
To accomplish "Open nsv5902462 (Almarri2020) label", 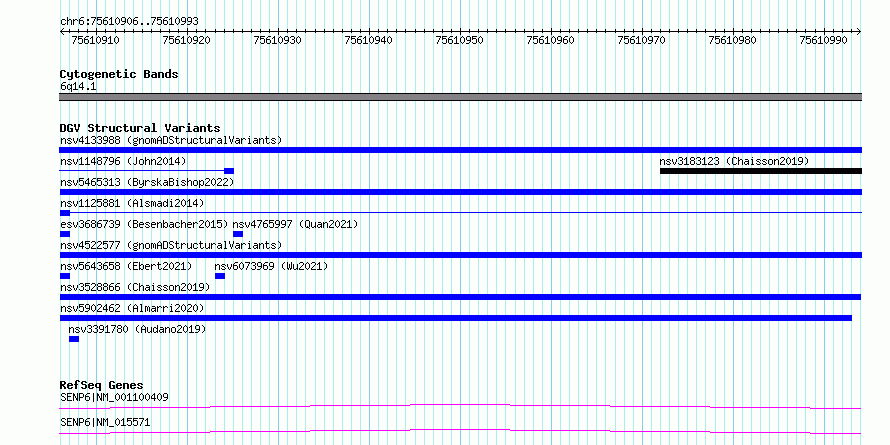I will 132,308.
